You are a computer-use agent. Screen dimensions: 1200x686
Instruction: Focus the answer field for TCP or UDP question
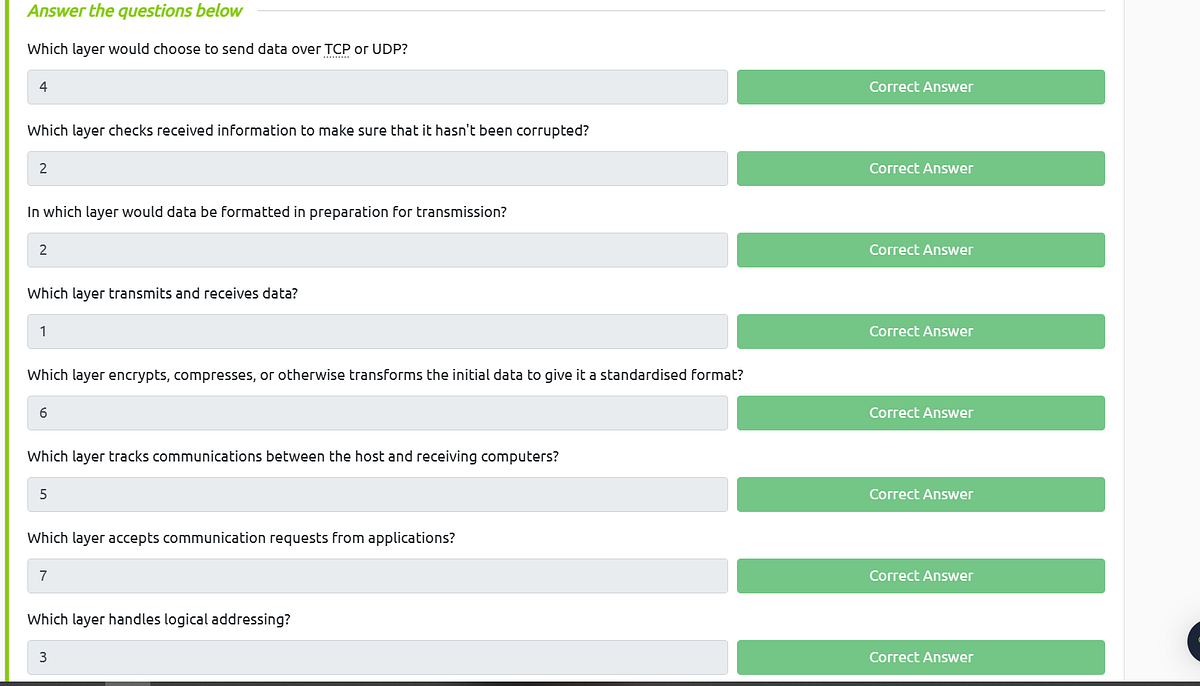[x=377, y=87]
